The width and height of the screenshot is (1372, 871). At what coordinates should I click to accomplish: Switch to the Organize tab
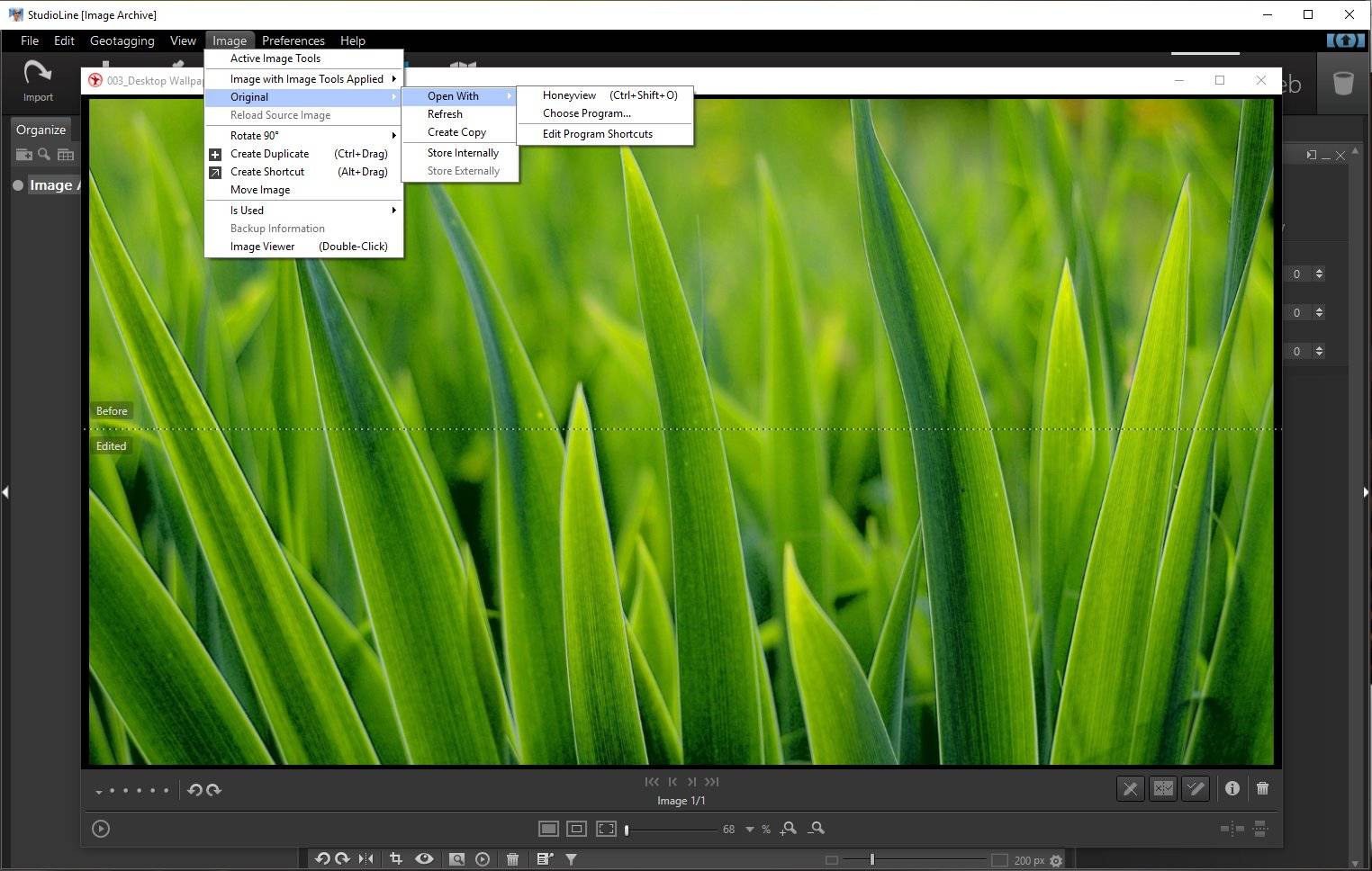point(41,130)
